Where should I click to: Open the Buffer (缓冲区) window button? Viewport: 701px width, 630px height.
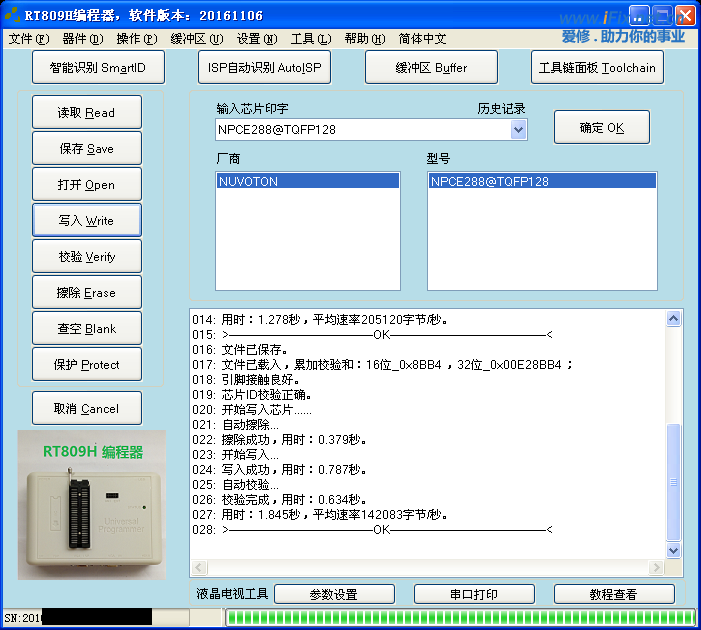coord(431,68)
